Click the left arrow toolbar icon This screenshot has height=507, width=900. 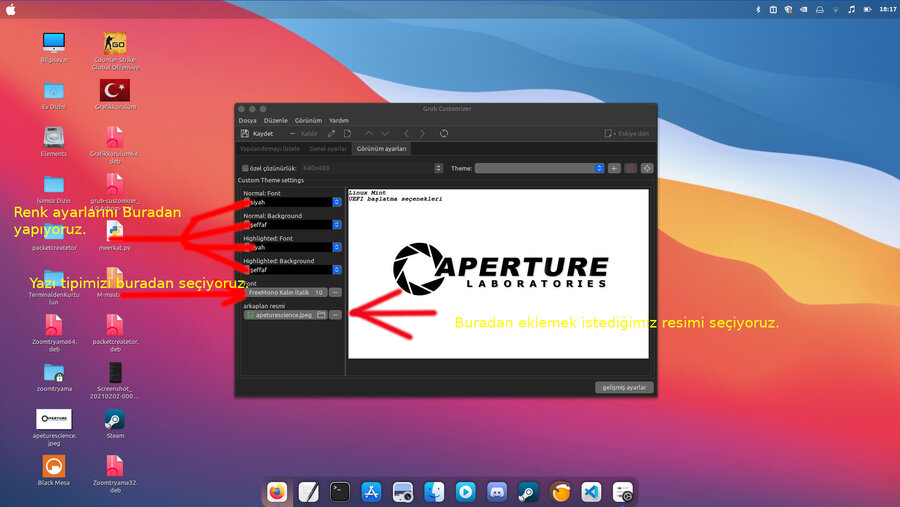click(x=406, y=134)
